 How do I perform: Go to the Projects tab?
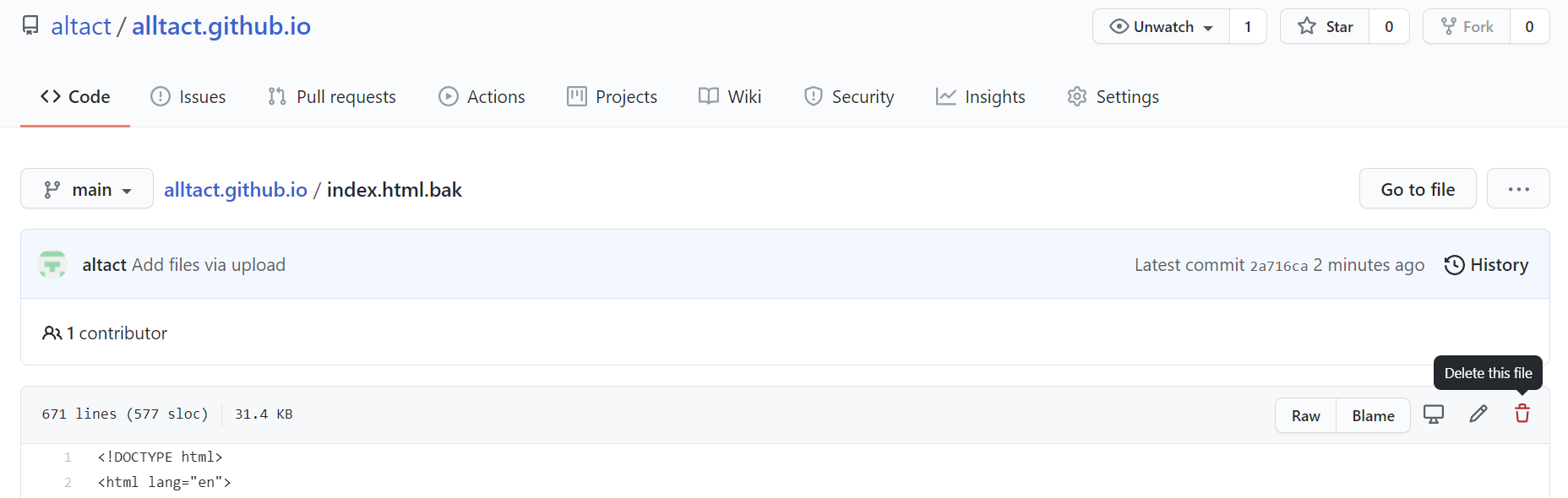[612, 96]
